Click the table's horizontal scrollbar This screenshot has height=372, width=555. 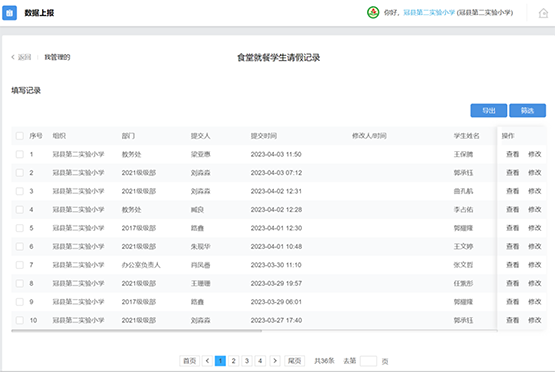point(137,331)
